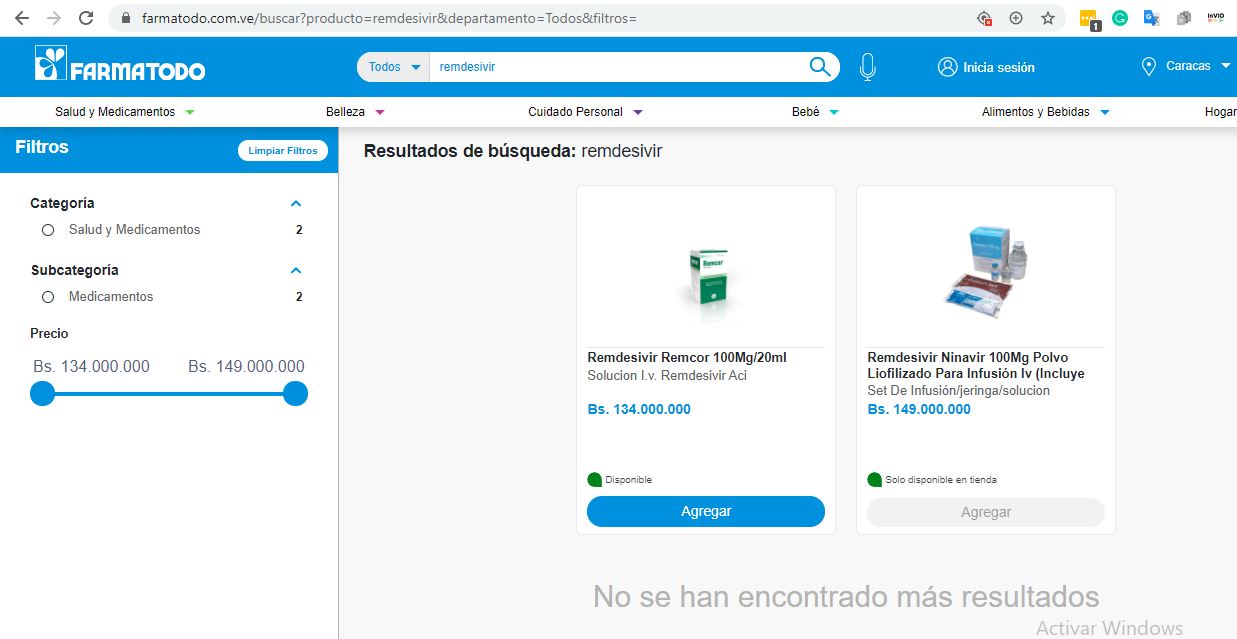Click the browser forward arrow
Viewport: 1237px width, 639px height.
54,18
